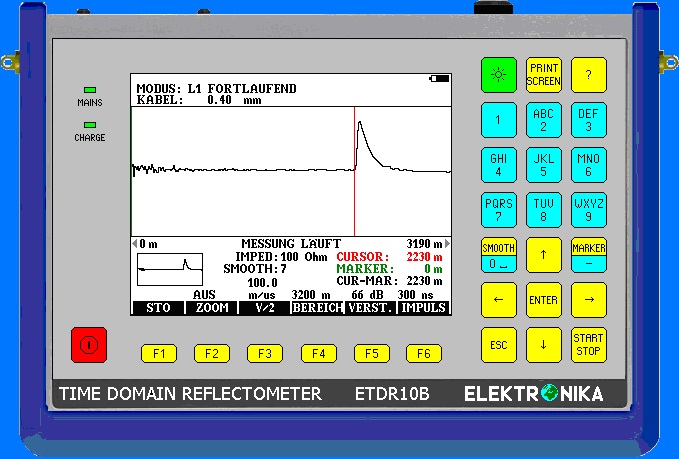679x459 pixels.
Task: Click the ESC key
Action: 498,345
